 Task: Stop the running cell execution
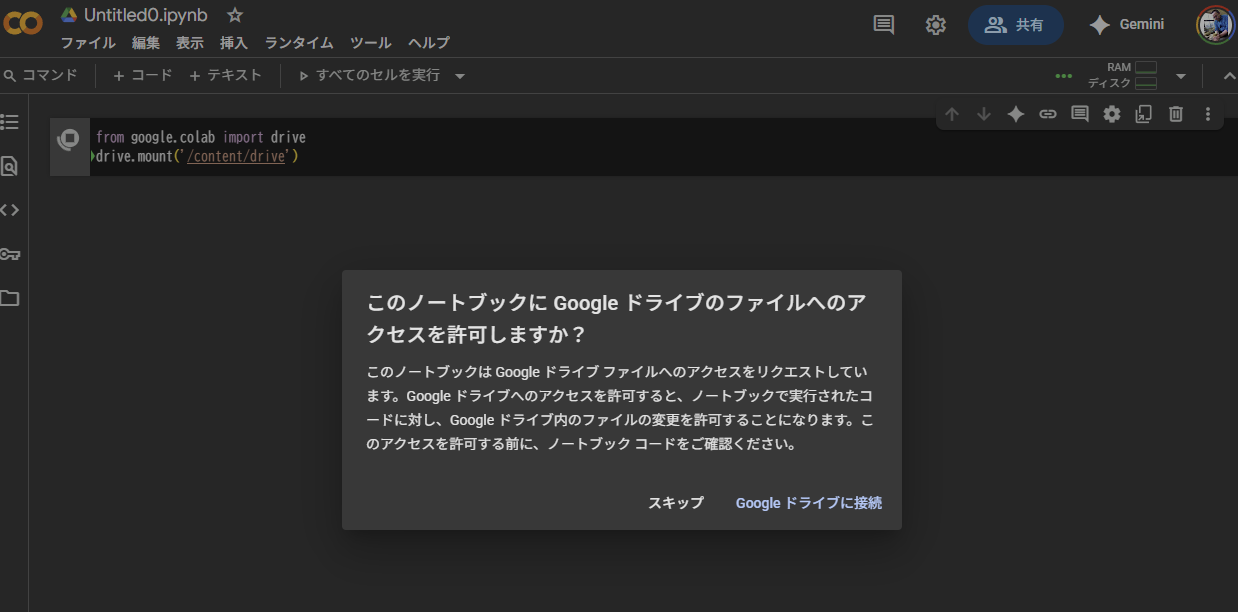(x=69, y=139)
